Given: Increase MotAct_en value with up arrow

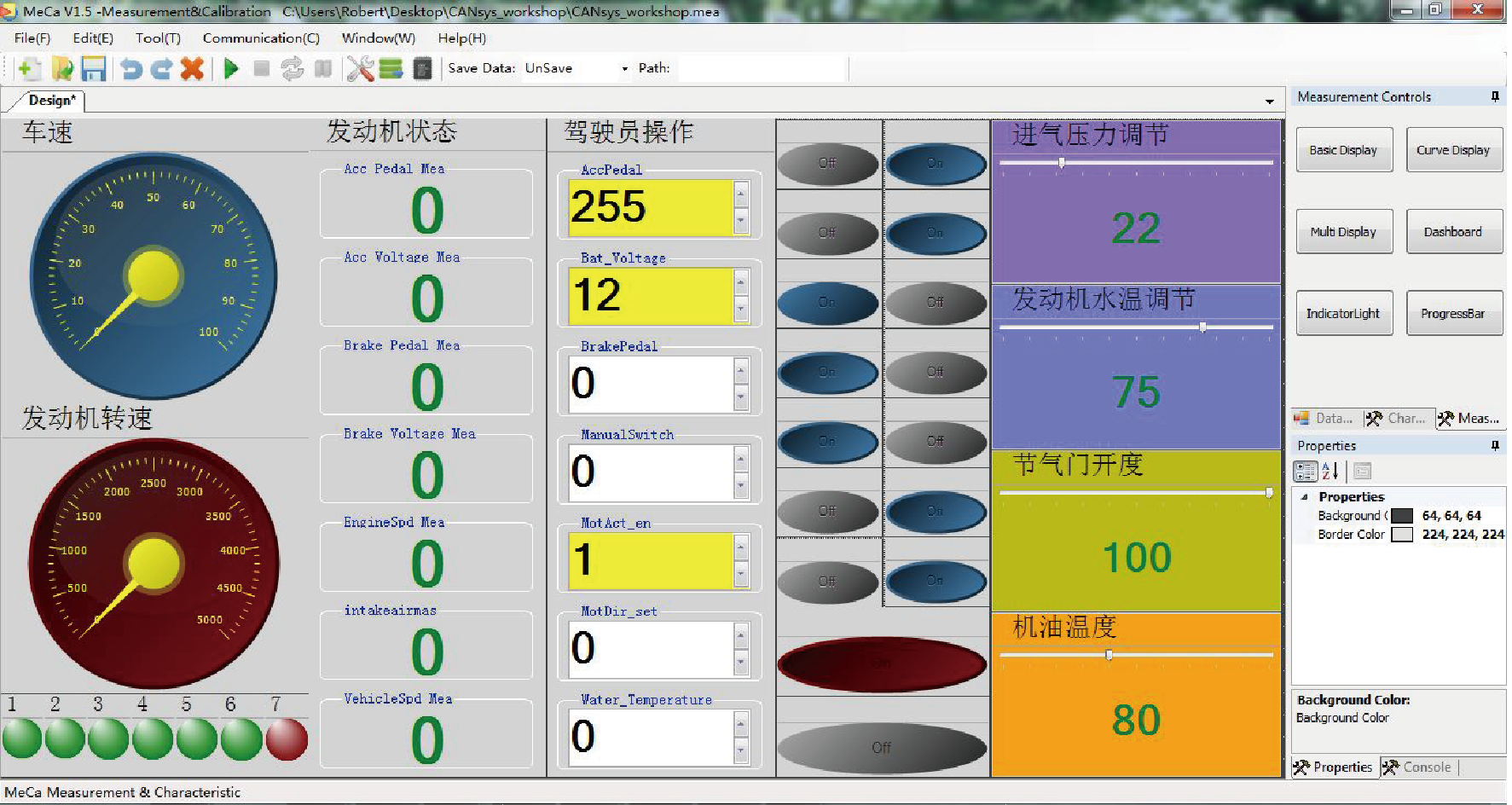Looking at the screenshot, I should tap(740, 547).
